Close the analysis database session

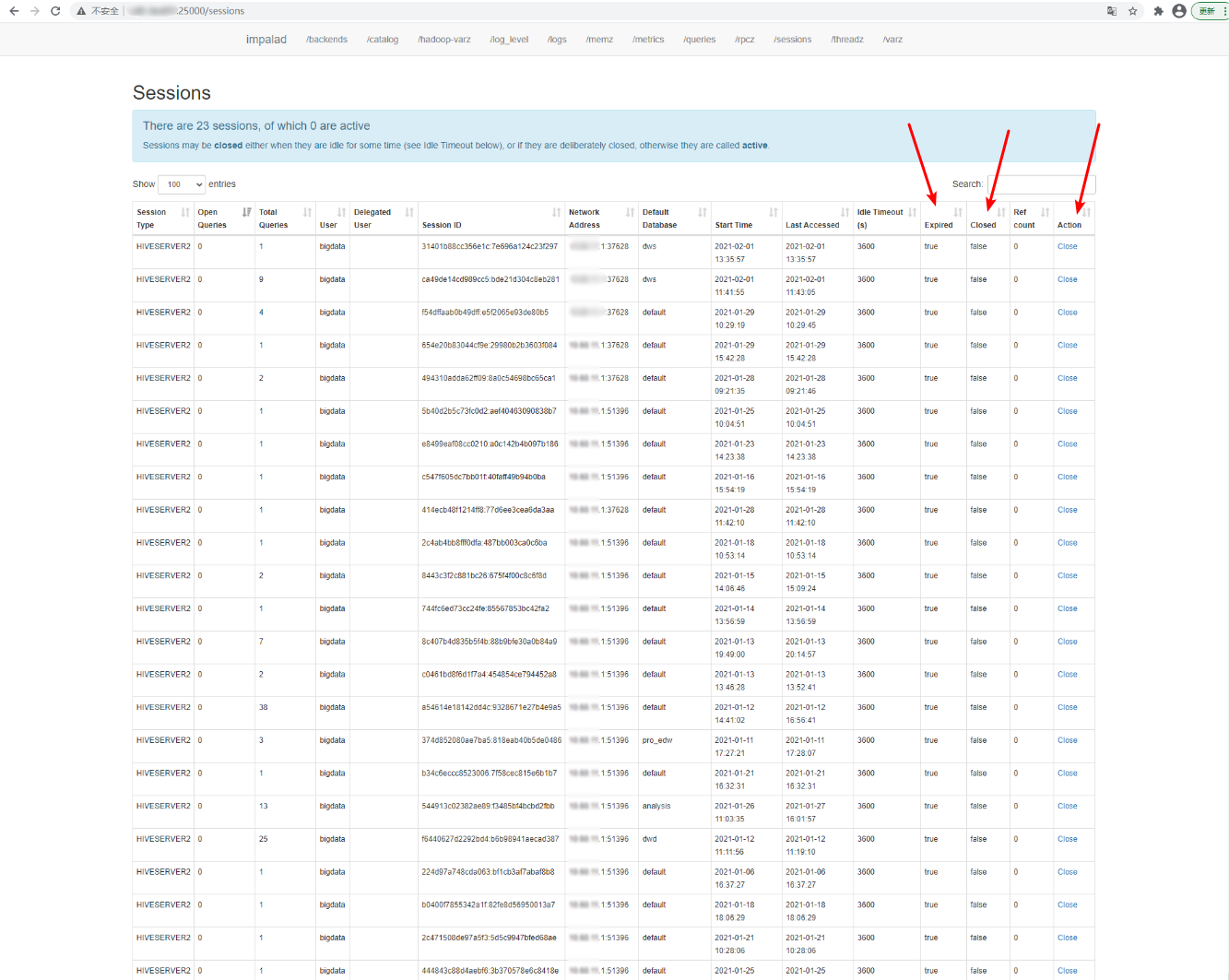click(x=1068, y=807)
